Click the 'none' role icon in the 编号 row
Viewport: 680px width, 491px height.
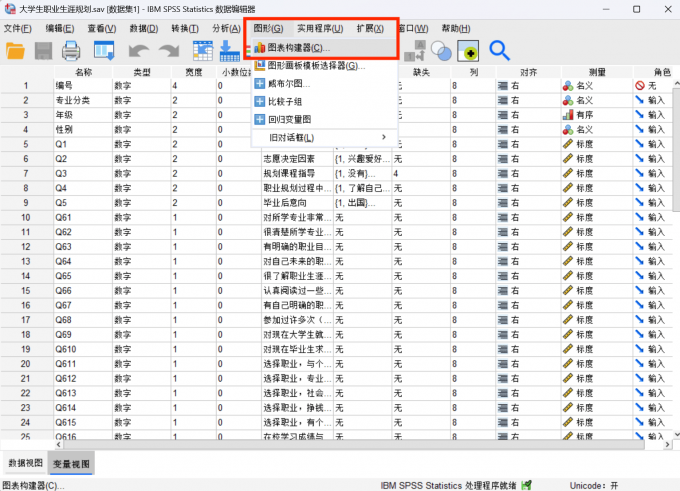click(x=640, y=86)
